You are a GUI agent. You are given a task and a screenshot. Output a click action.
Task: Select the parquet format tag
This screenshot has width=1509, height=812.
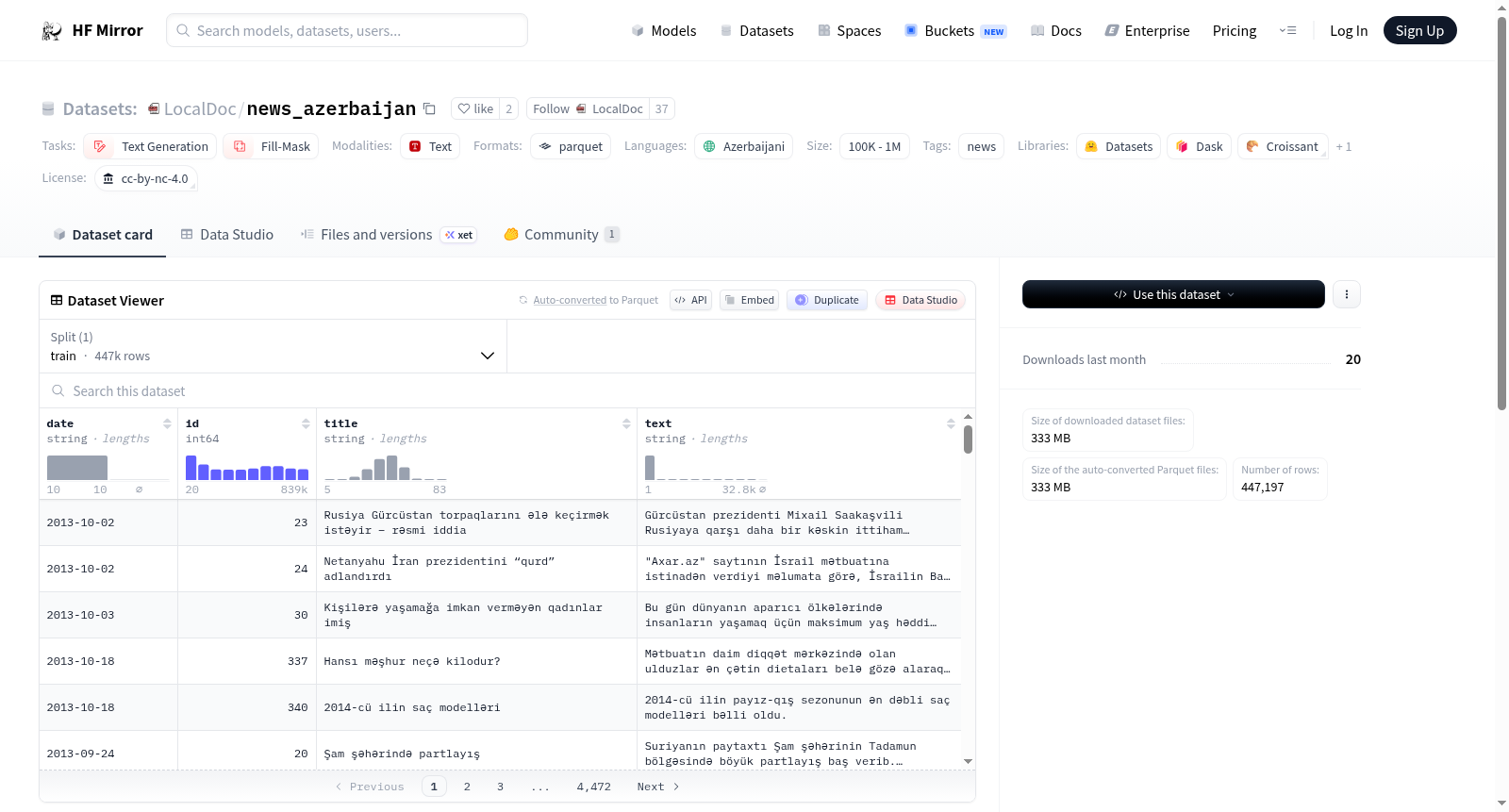pyautogui.click(x=571, y=146)
